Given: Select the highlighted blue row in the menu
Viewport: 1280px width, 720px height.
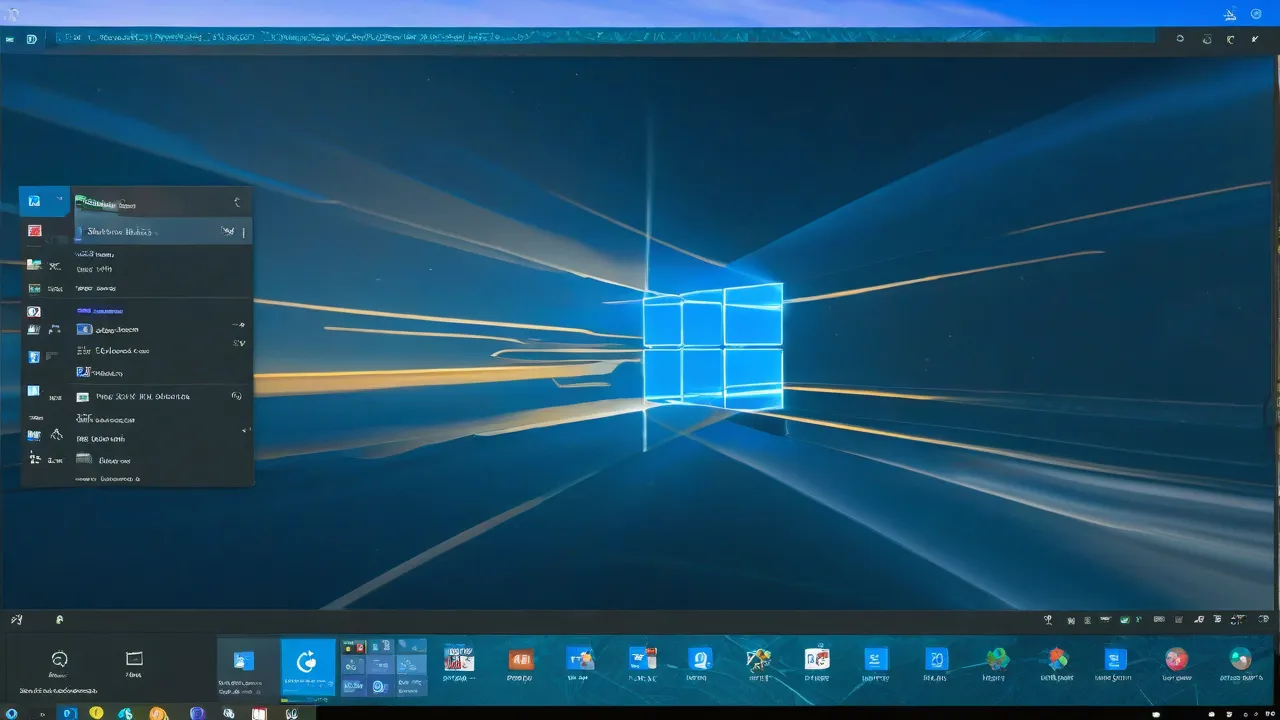Looking at the screenshot, I should pyautogui.click(x=162, y=231).
